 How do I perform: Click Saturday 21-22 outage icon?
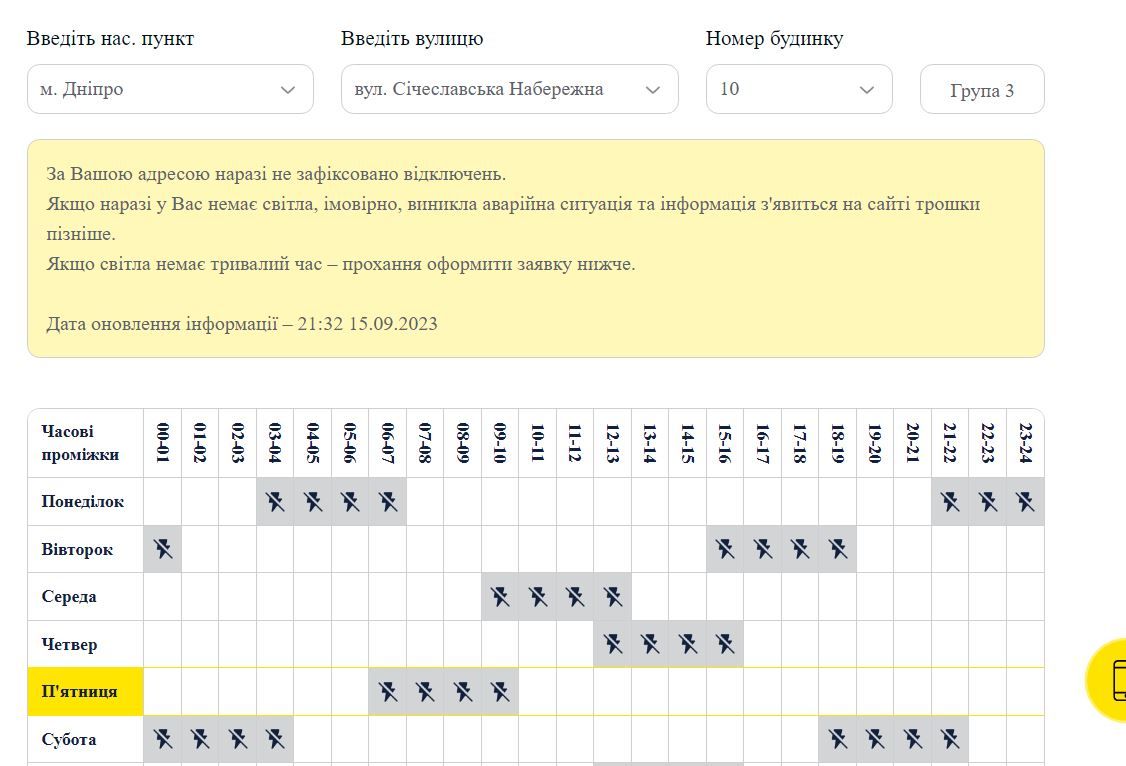(x=950, y=739)
